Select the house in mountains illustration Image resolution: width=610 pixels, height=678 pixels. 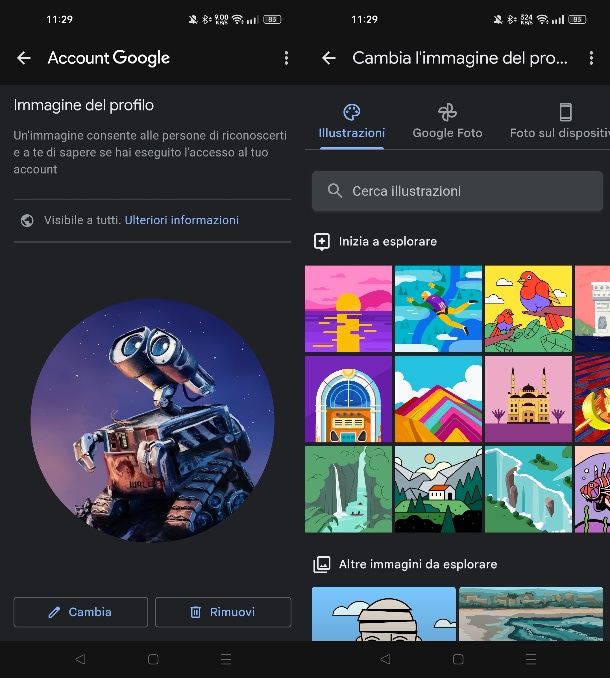[x=438, y=489]
